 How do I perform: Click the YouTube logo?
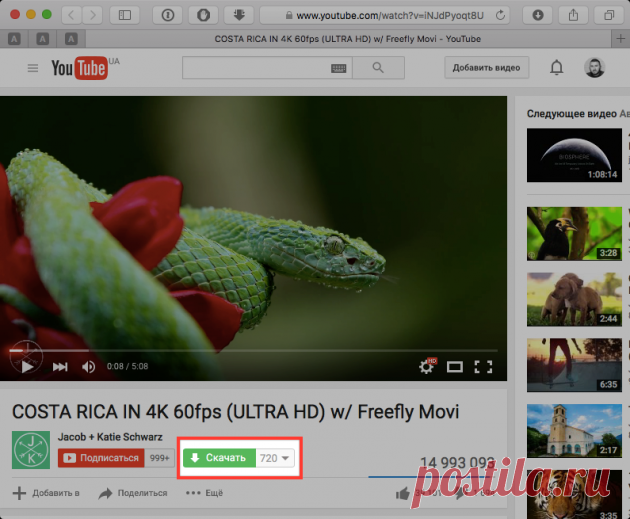coord(80,68)
